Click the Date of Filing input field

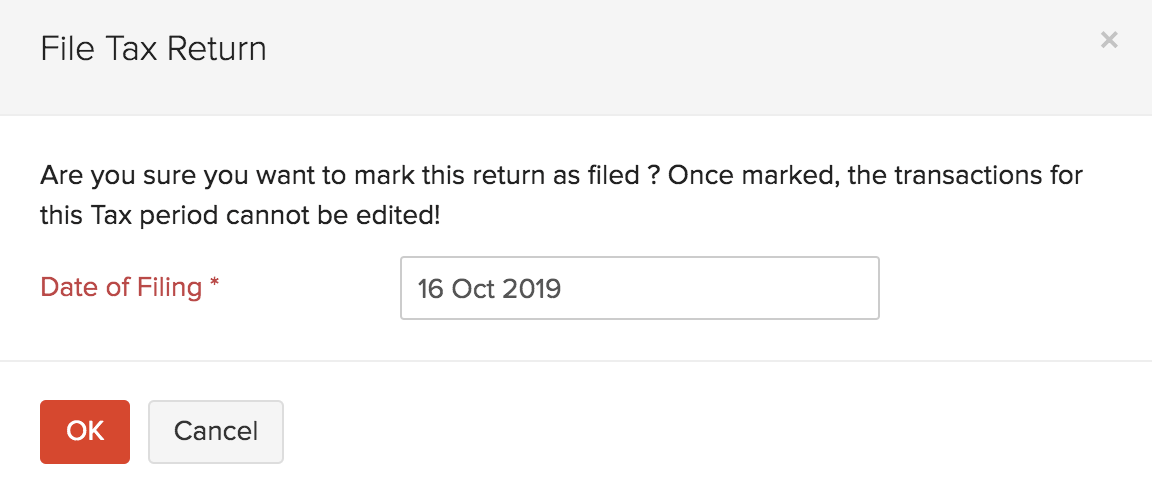coord(639,288)
